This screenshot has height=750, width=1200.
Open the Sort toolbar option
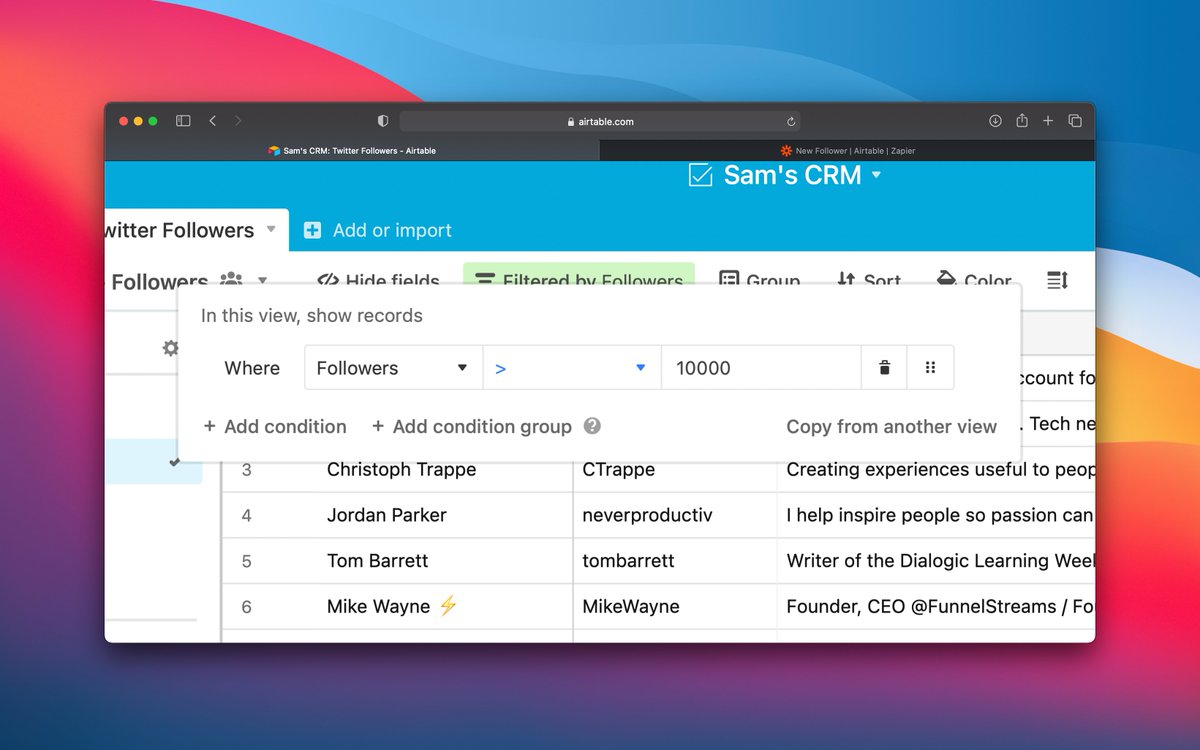pos(869,280)
